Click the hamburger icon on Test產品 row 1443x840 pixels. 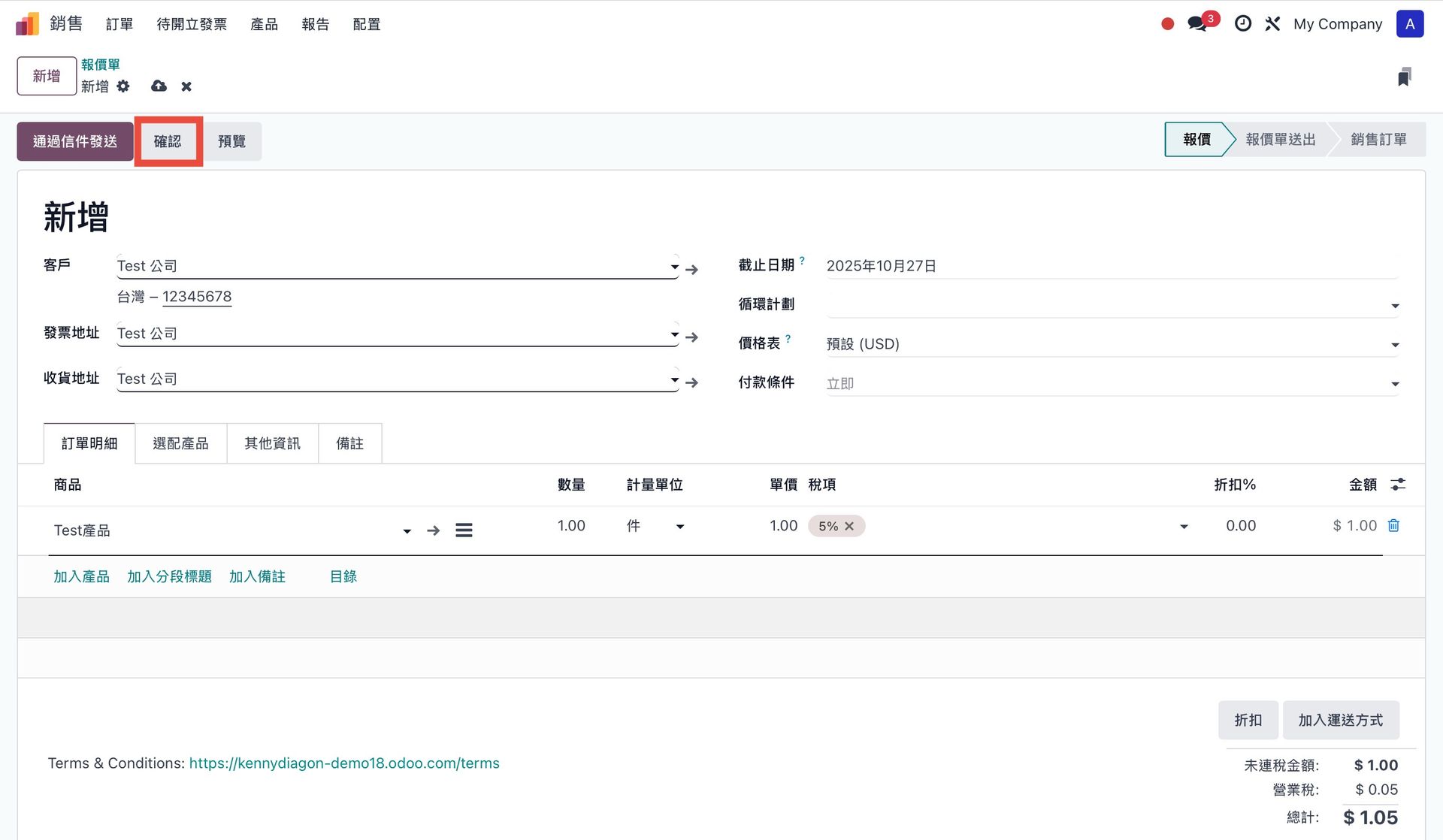pos(464,530)
